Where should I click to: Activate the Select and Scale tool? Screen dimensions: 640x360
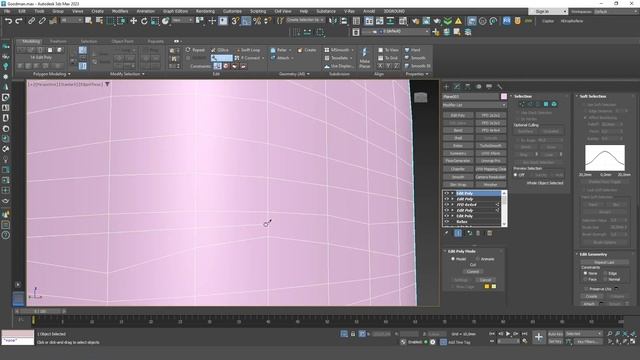click(155, 20)
